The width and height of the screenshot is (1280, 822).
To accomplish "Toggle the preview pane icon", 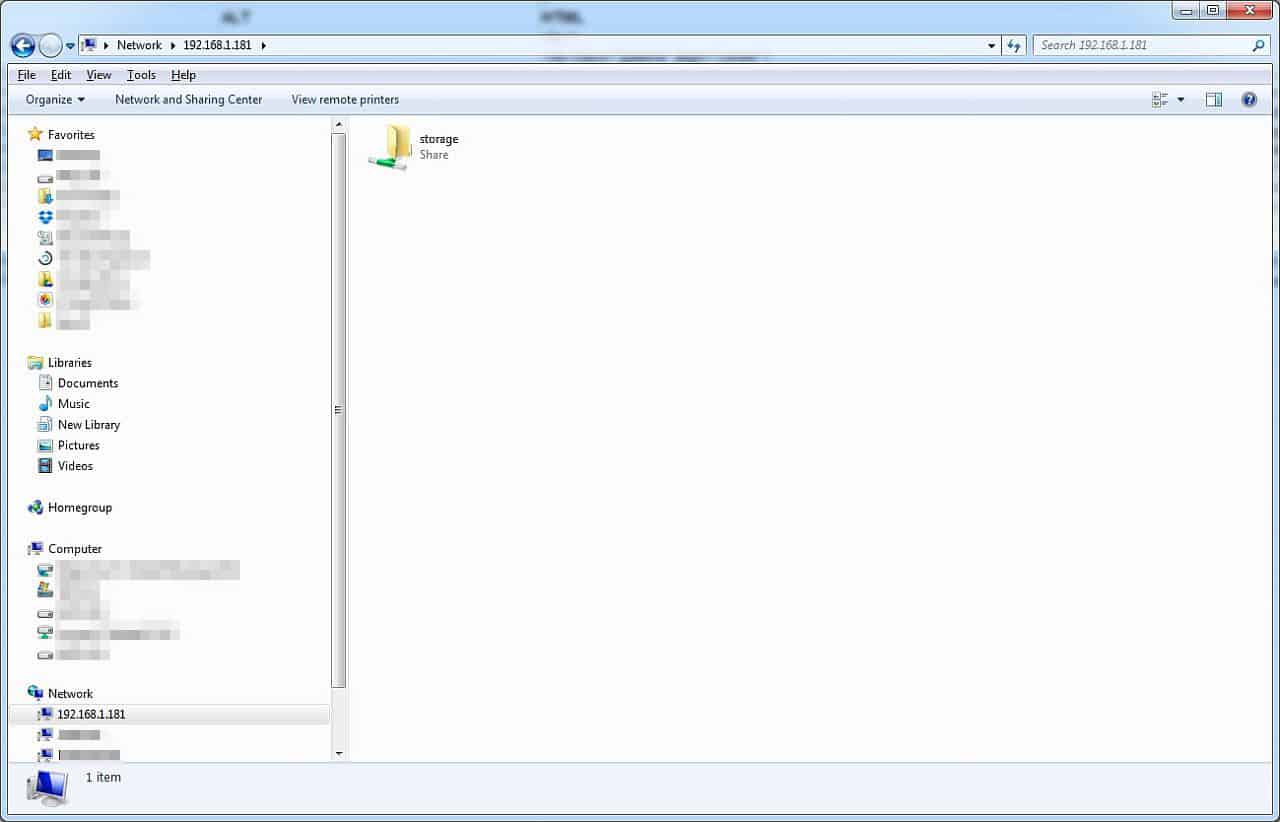I will 1213,100.
